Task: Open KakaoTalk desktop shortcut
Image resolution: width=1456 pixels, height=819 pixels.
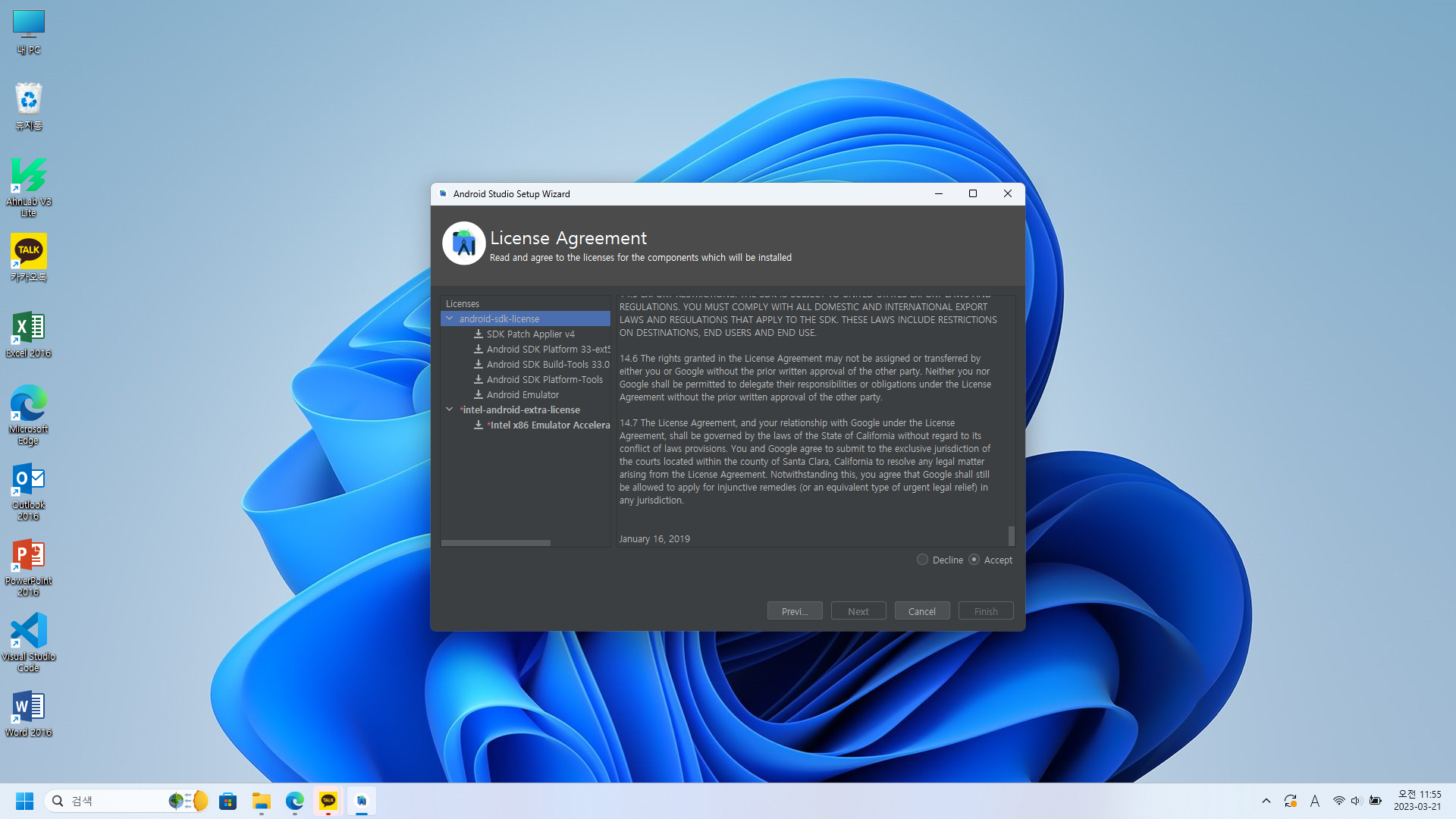Action: (x=29, y=258)
